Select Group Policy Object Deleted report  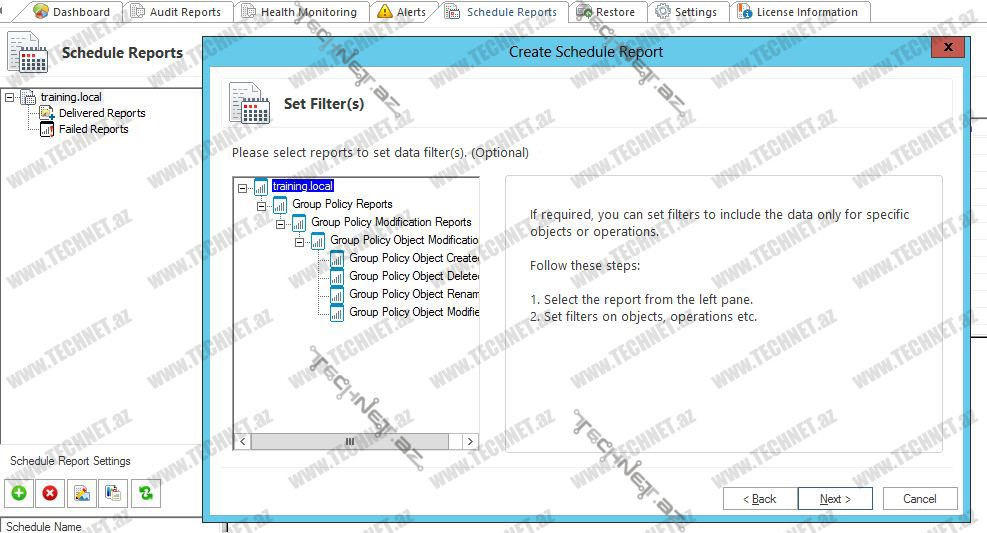click(414, 276)
